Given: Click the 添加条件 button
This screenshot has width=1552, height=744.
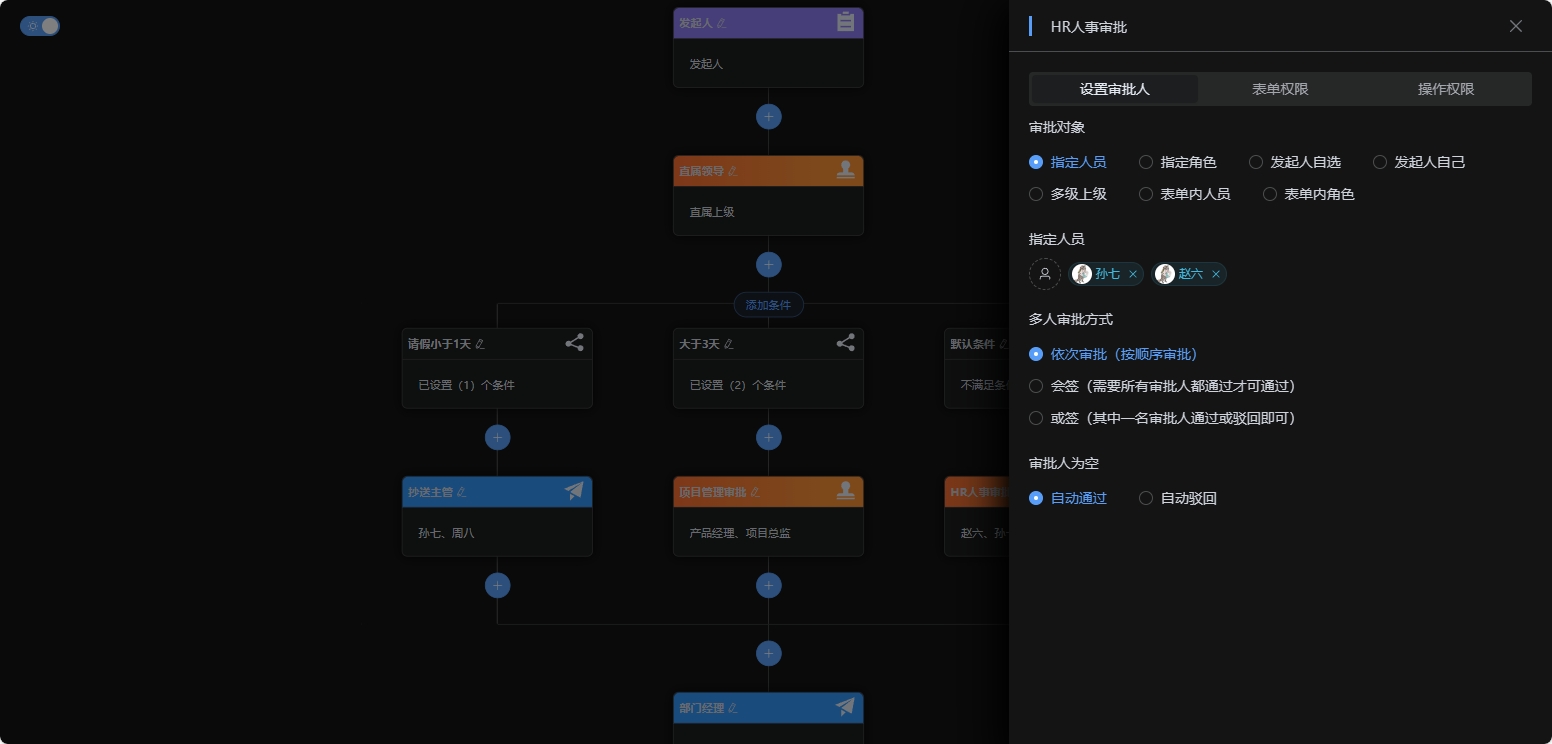Looking at the screenshot, I should pyautogui.click(x=768, y=305).
